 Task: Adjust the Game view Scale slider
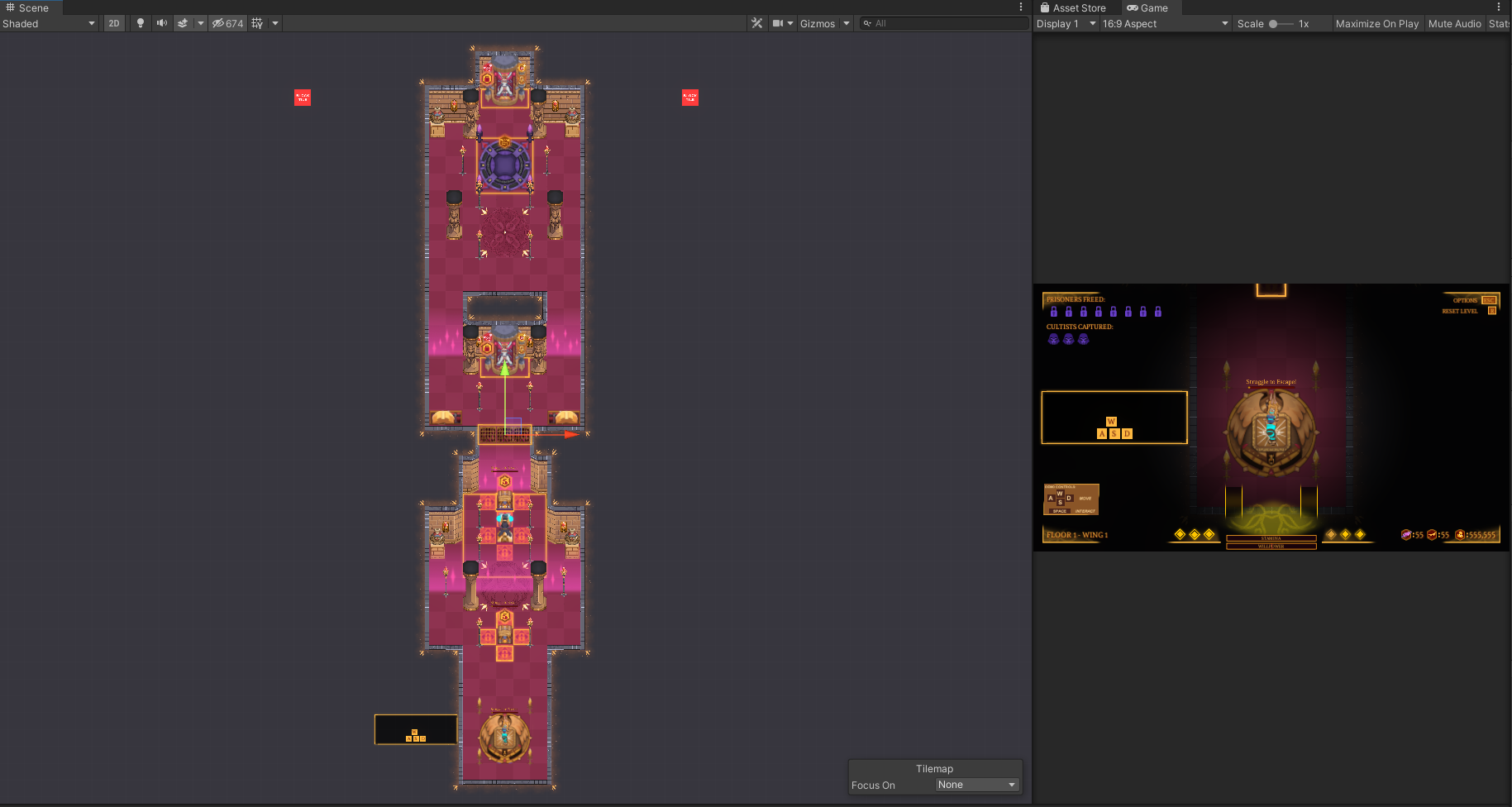click(1281, 23)
